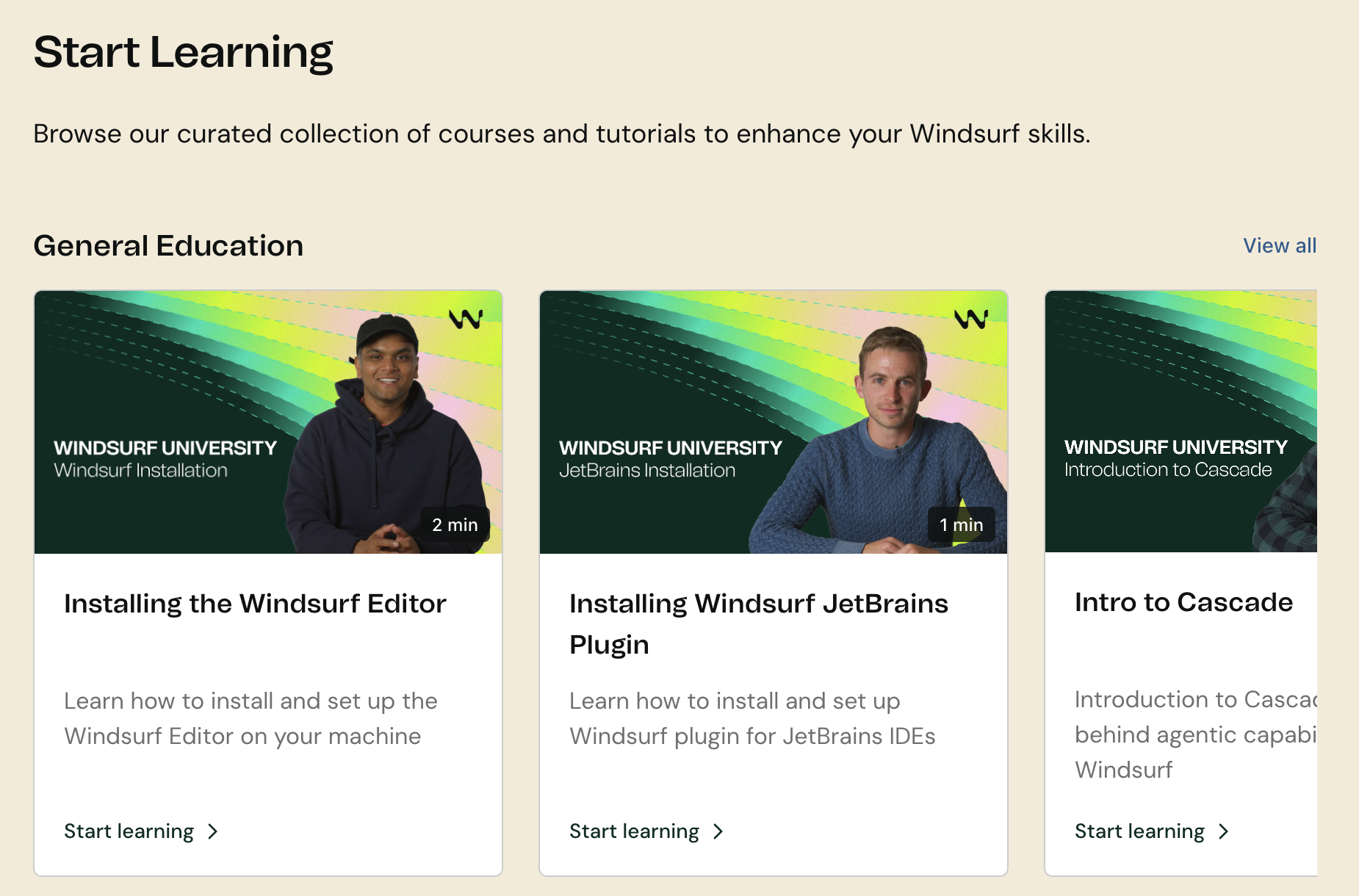1359x896 pixels.
Task: Click the Windsurf logo on Windsurf Installation thumbnail
Action: (x=466, y=319)
